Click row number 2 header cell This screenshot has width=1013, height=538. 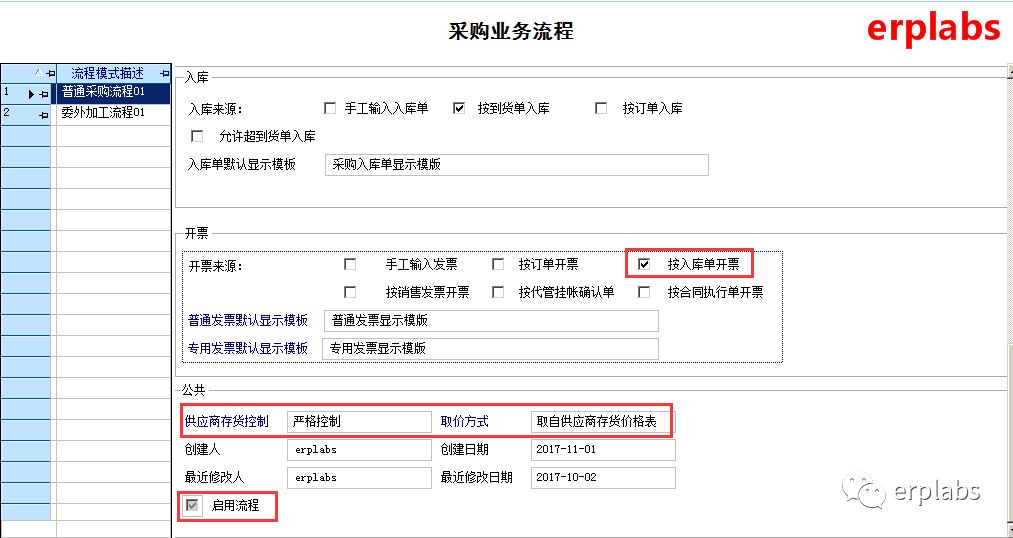click(x=26, y=114)
